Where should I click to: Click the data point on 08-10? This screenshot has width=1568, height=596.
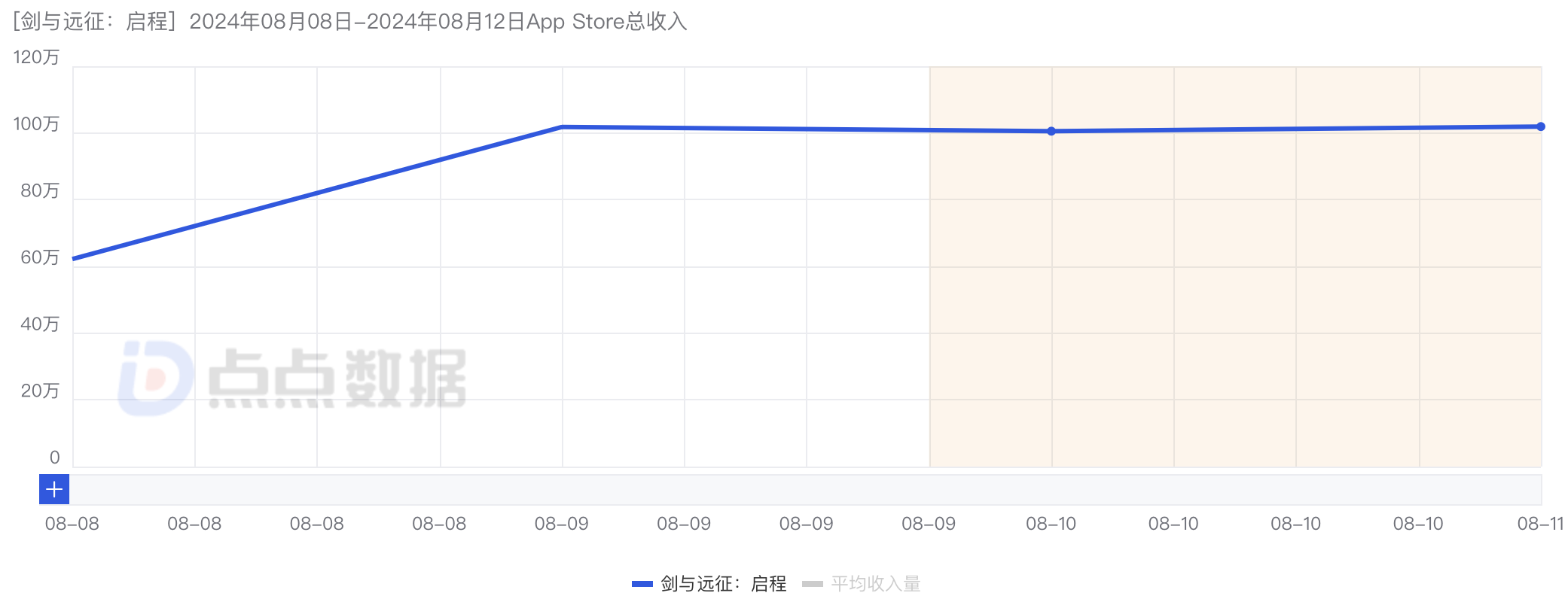pos(1051,131)
